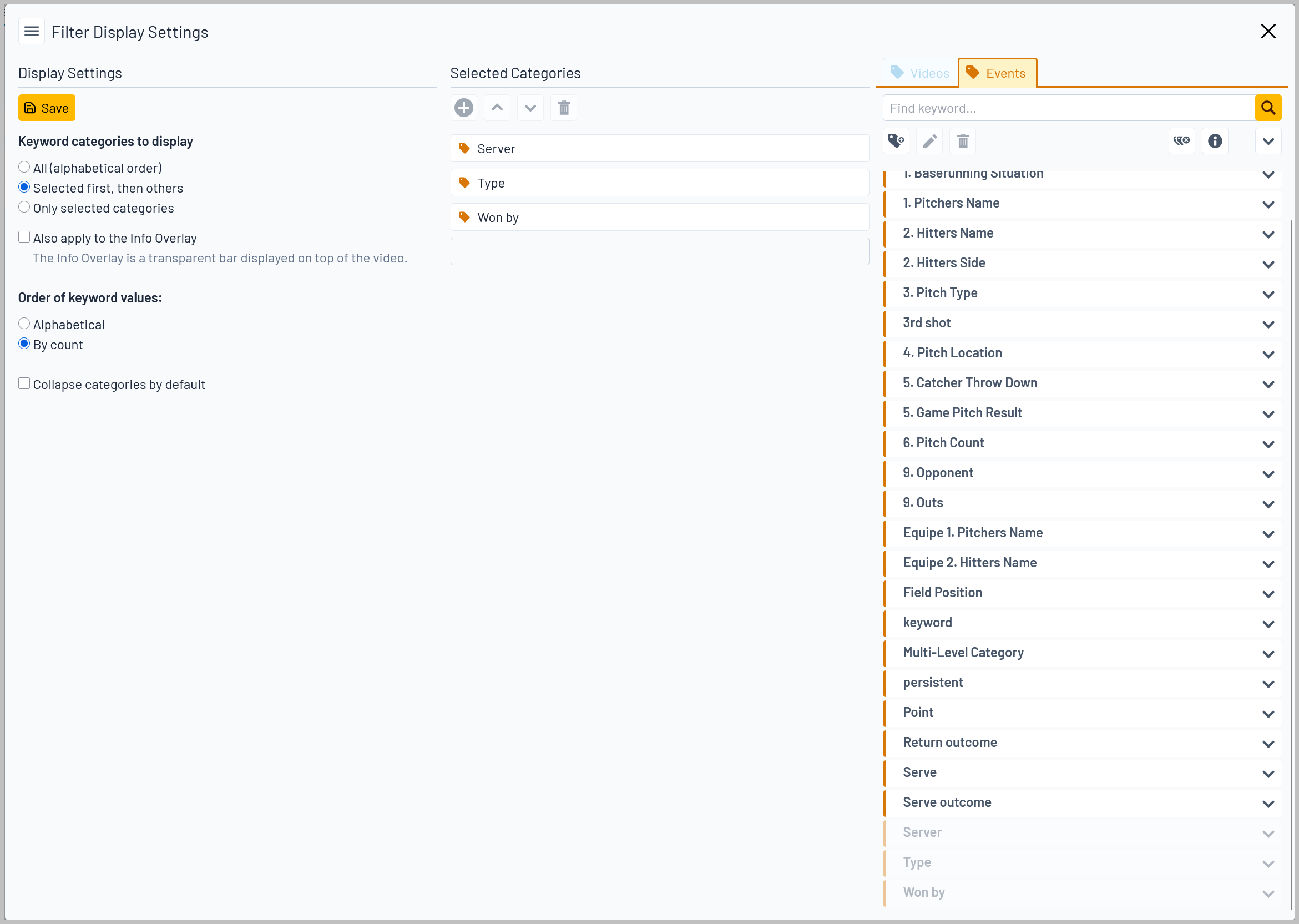Switch to the Videos tab
The width and height of the screenshot is (1299, 924).
click(920, 73)
